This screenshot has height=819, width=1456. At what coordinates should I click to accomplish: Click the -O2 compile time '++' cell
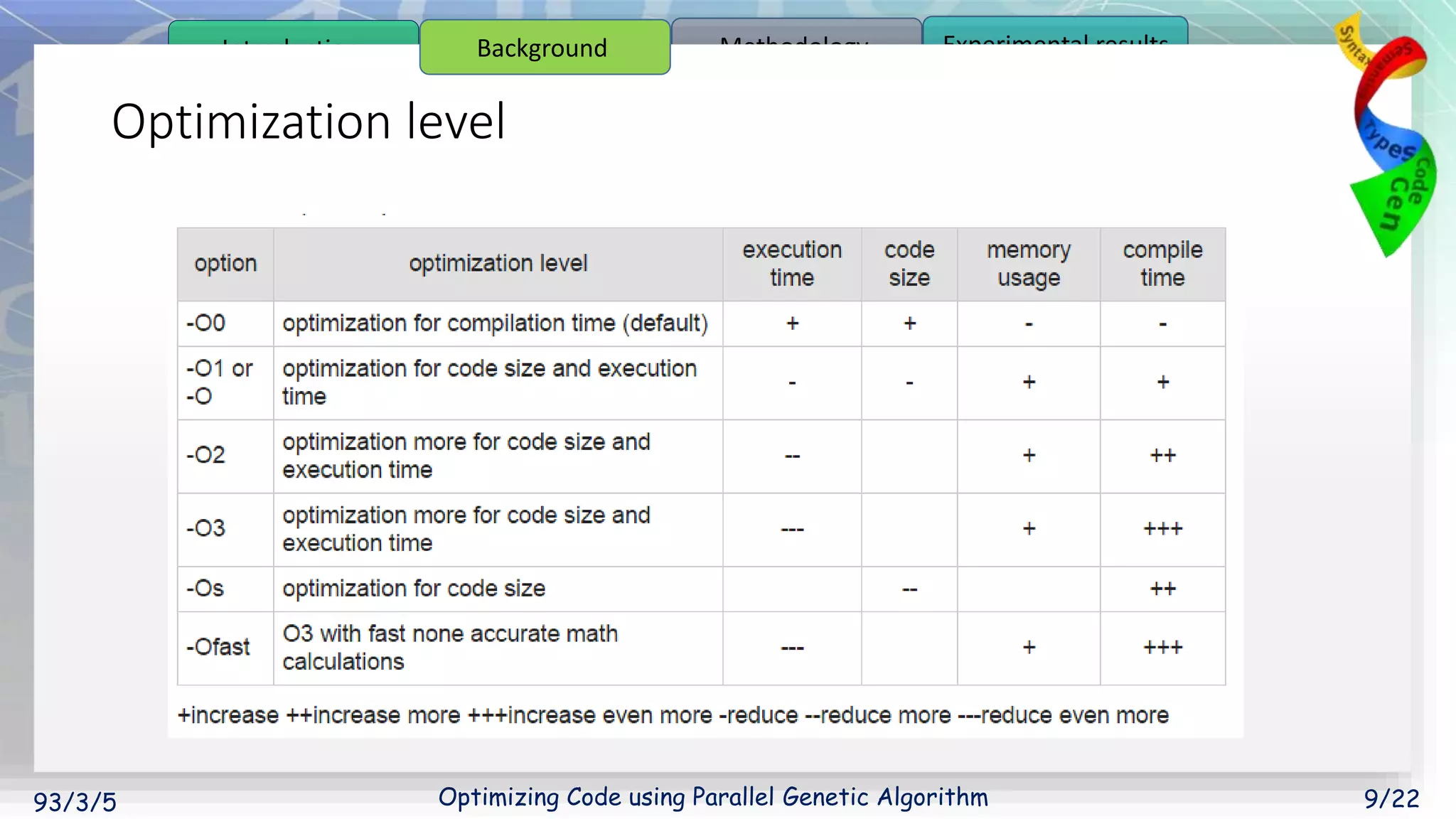1162,456
